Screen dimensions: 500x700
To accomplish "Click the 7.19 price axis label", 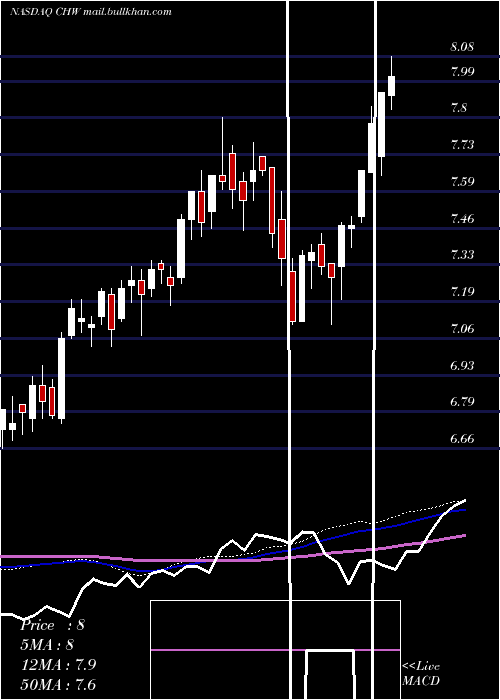I will pyautogui.click(x=462, y=292).
